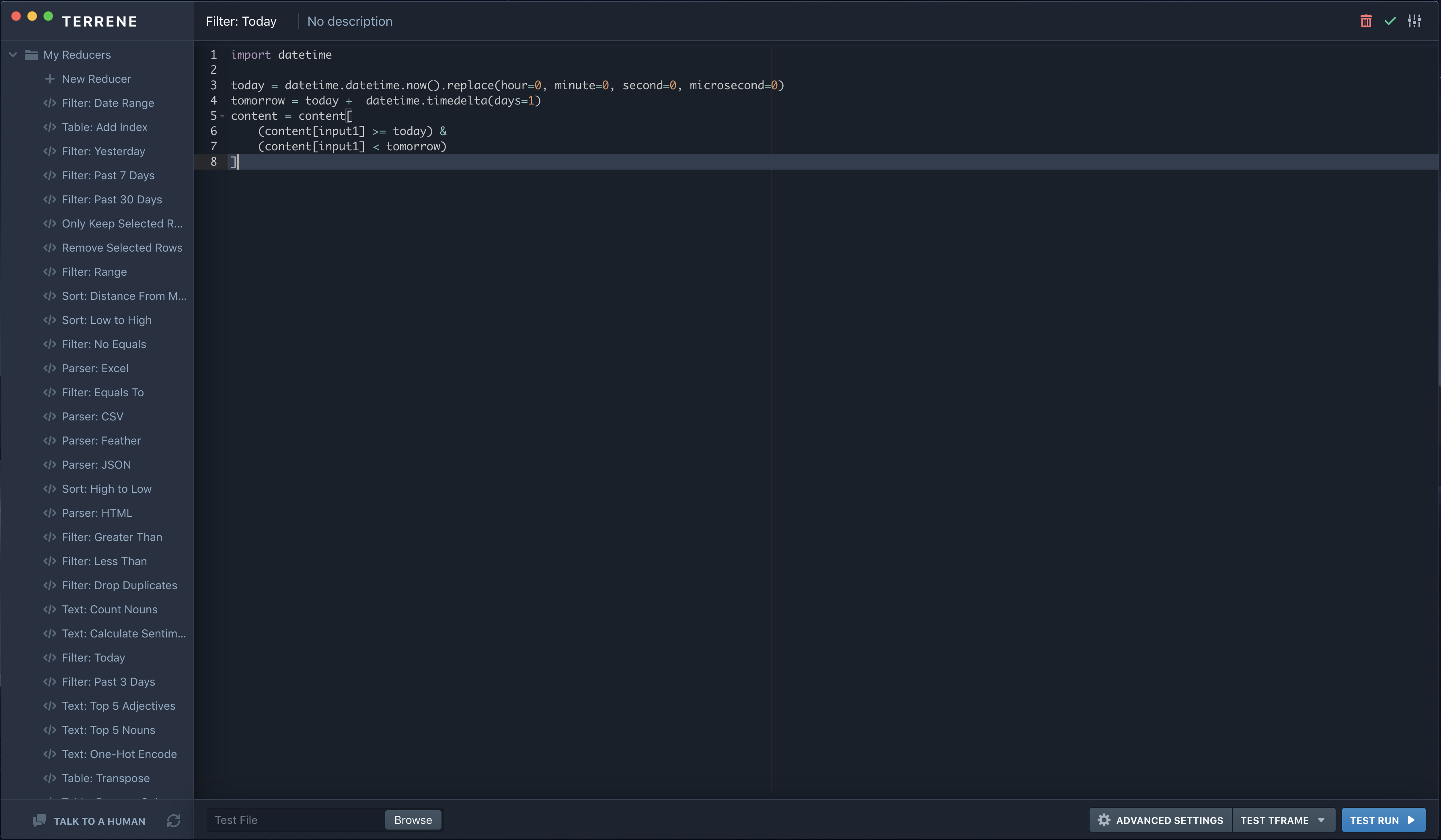Select the Filter: Yesterday reducer
This screenshot has width=1441, height=840.
tap(103, 152)
